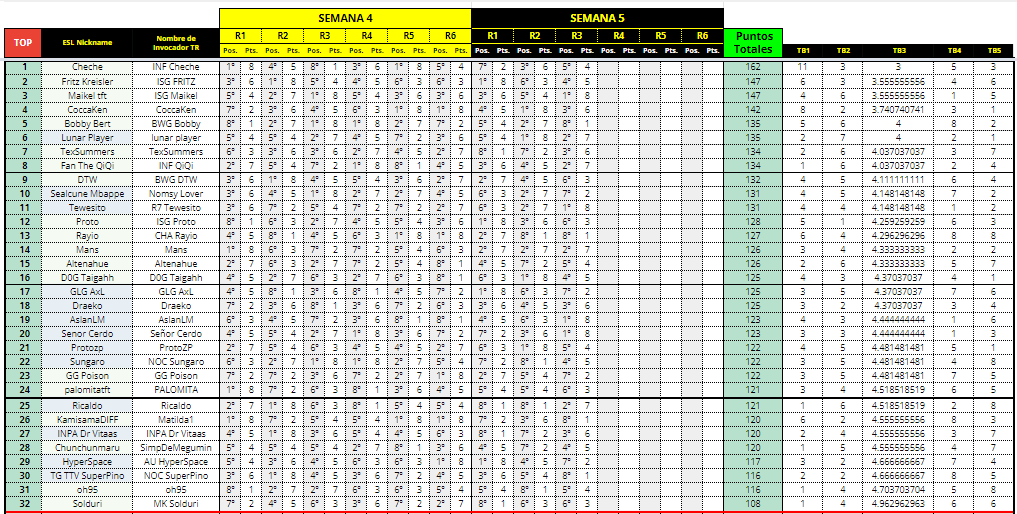Click the Matilda1 invocador cell
The width and height of the screenshot is (1017, 514).
tap(176, 420)
